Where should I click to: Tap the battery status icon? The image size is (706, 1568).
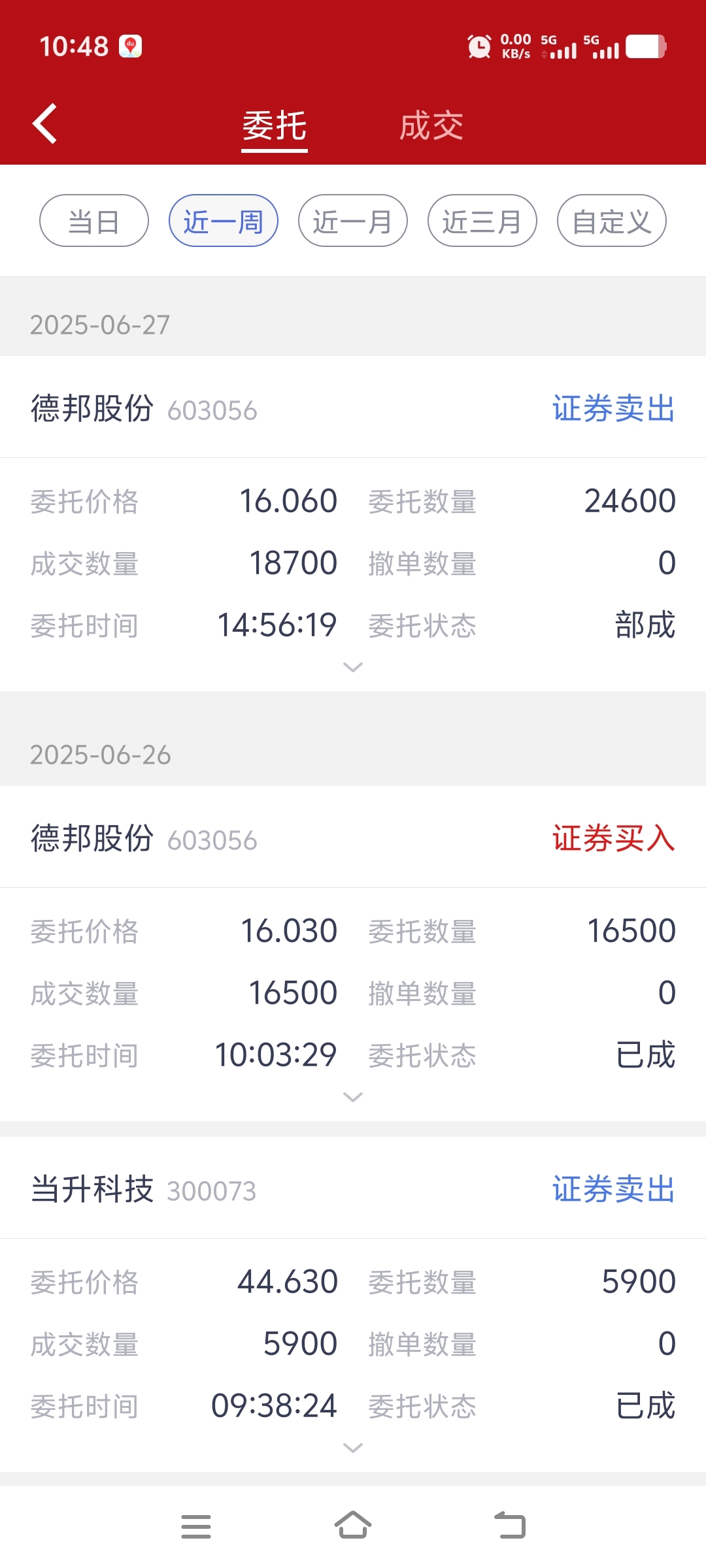pos(646,46)
